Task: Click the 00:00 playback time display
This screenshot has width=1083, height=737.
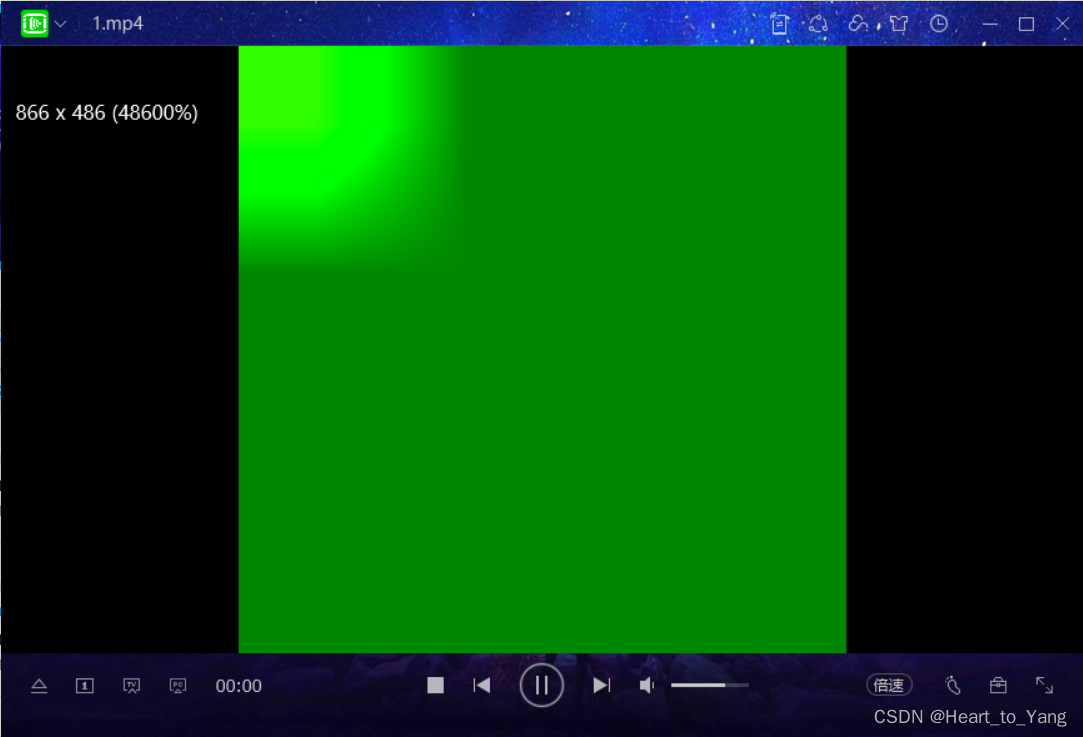Action: coord(238,686)
